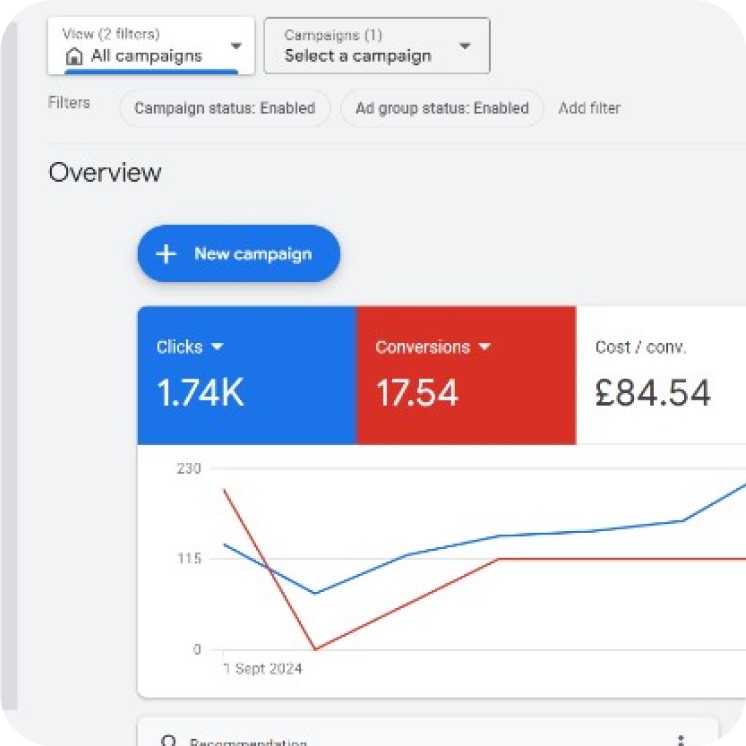Click the Cost / conv. metric card
Viewport: 746px width, 746px height.
click(660, 375)
